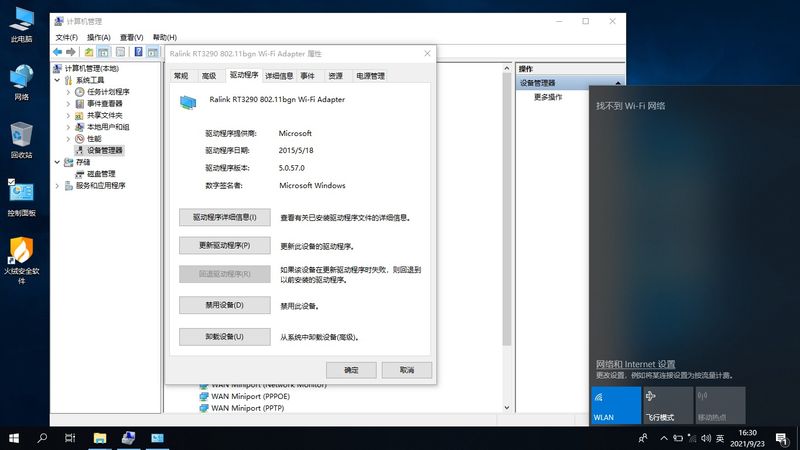Toggle the Show/Hide Action Pane toolbar icon

pos(153,52)
